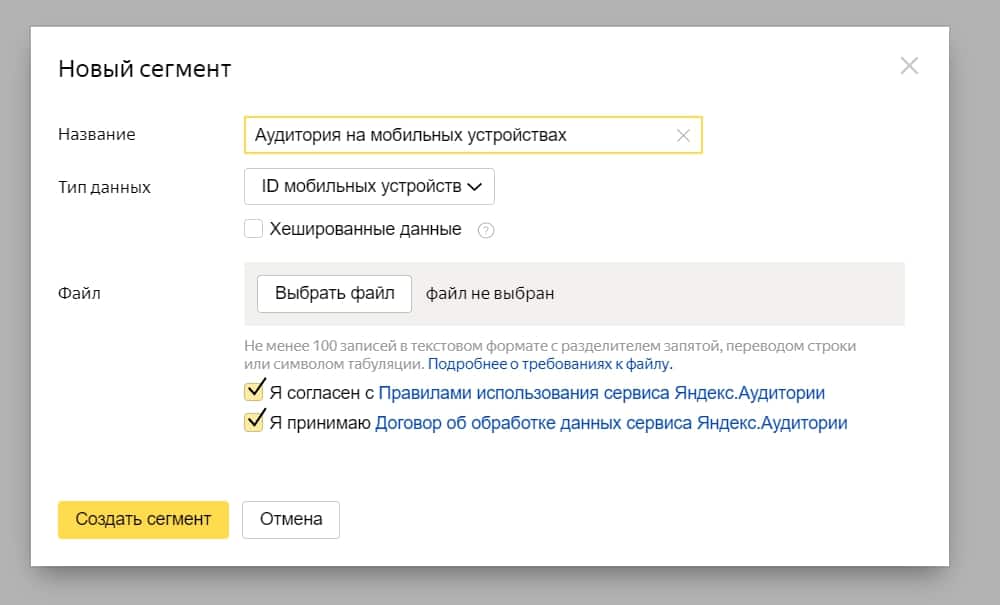Uncheck Я принимаю Договор об обработке данных

[254, 421]
